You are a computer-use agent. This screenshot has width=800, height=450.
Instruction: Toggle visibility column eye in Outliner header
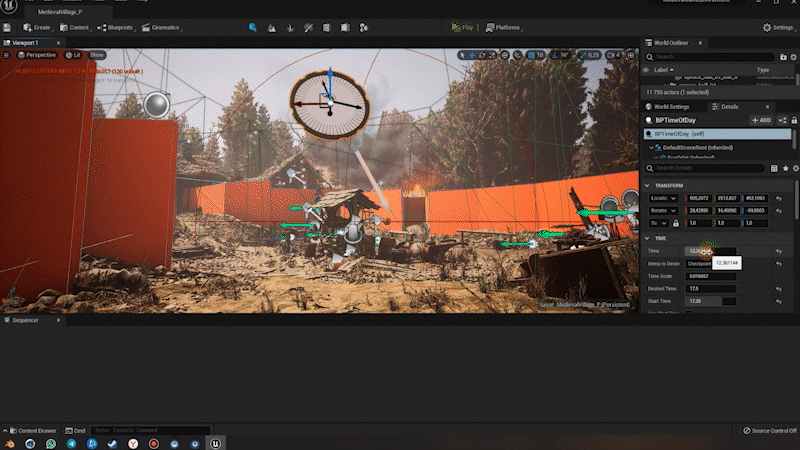[645, 70]
